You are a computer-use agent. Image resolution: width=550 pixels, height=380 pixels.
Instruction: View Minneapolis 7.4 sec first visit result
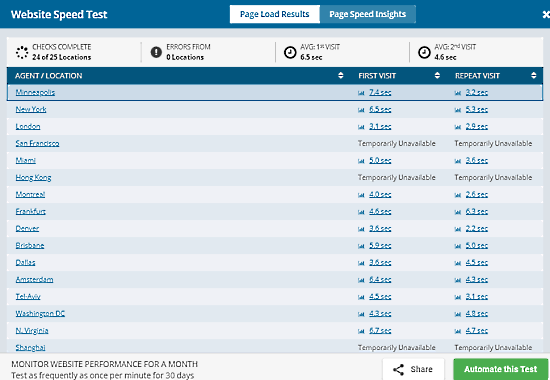pos(380,92)
